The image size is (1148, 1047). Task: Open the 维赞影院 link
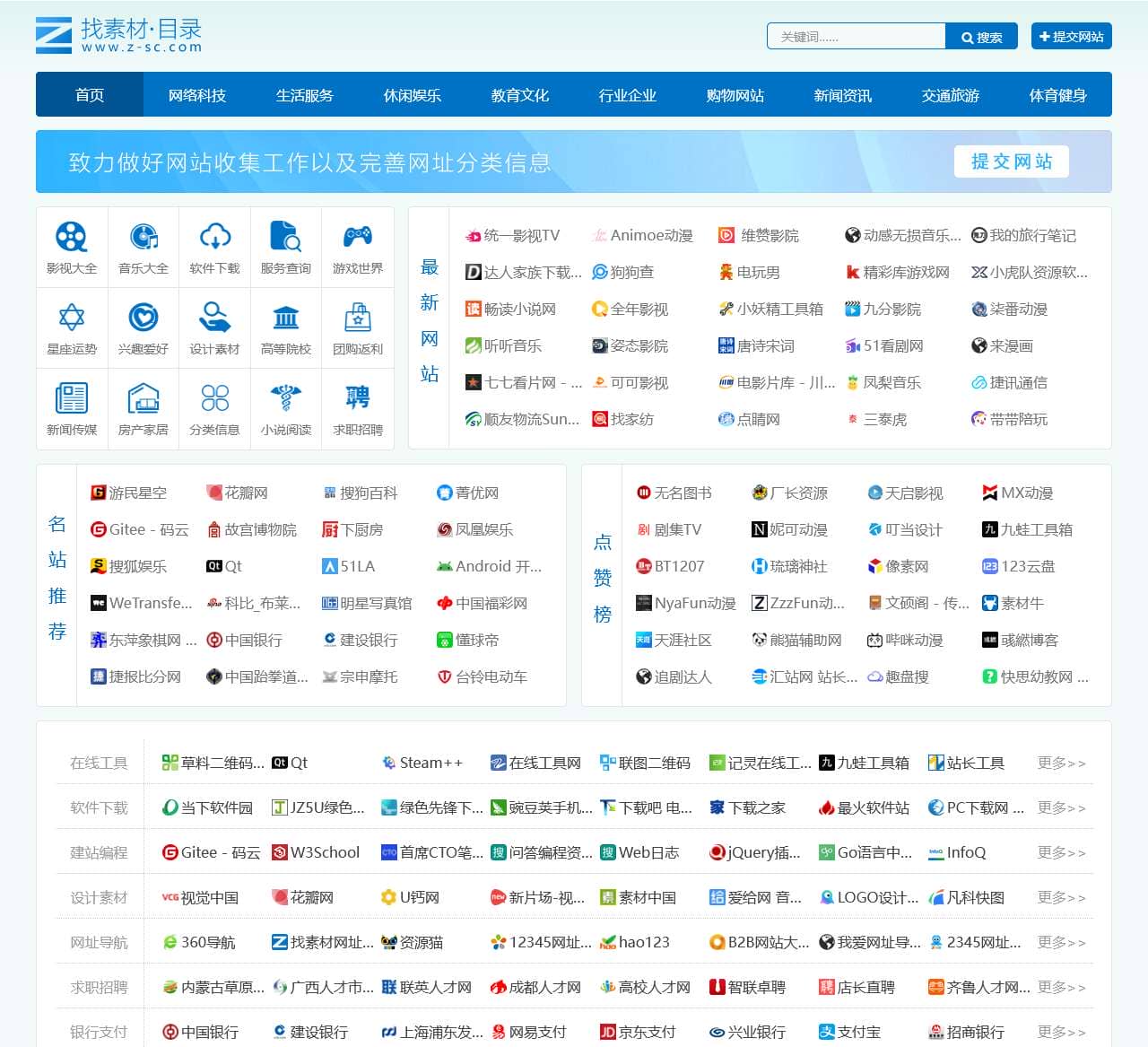point(770,236)
